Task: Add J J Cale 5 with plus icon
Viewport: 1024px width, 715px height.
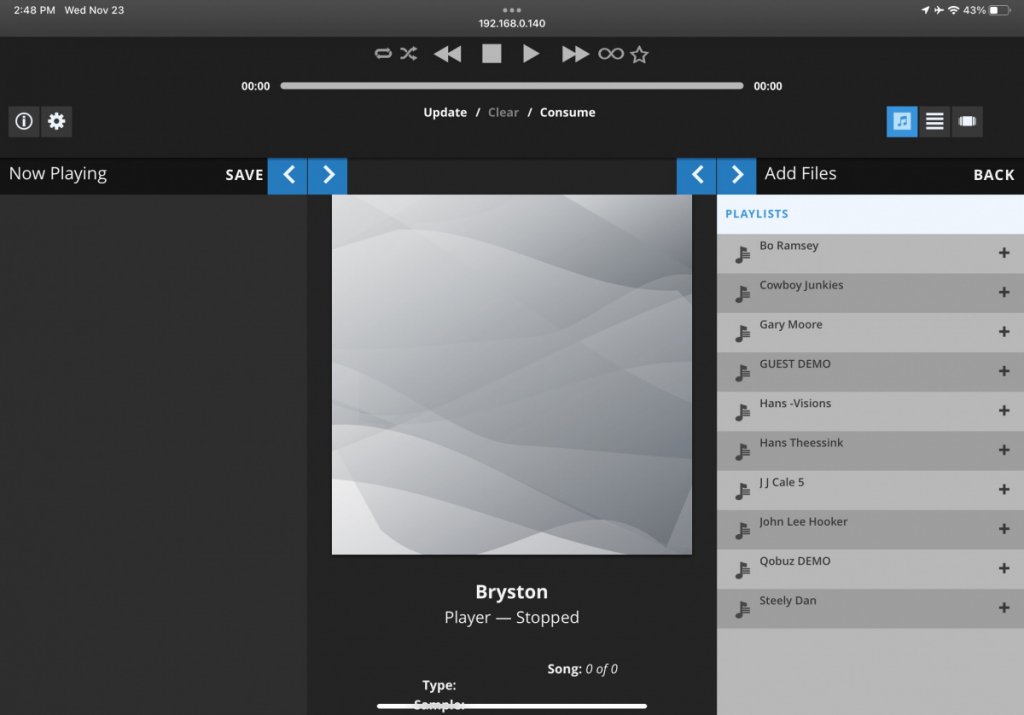Action: pyautogui.click(x=1004, y=489)
